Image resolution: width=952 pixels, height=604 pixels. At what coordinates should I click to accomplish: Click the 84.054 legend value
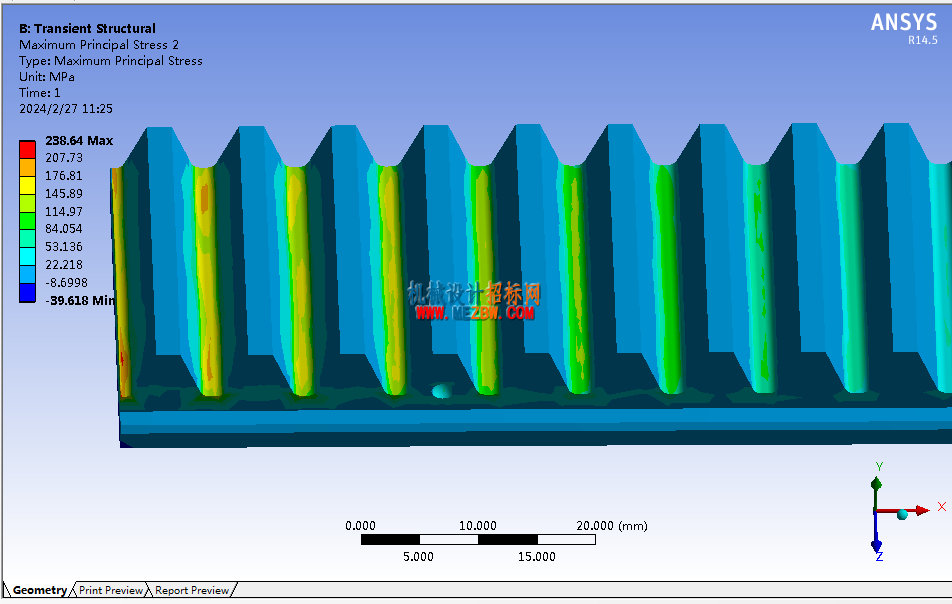click(64, 229)
